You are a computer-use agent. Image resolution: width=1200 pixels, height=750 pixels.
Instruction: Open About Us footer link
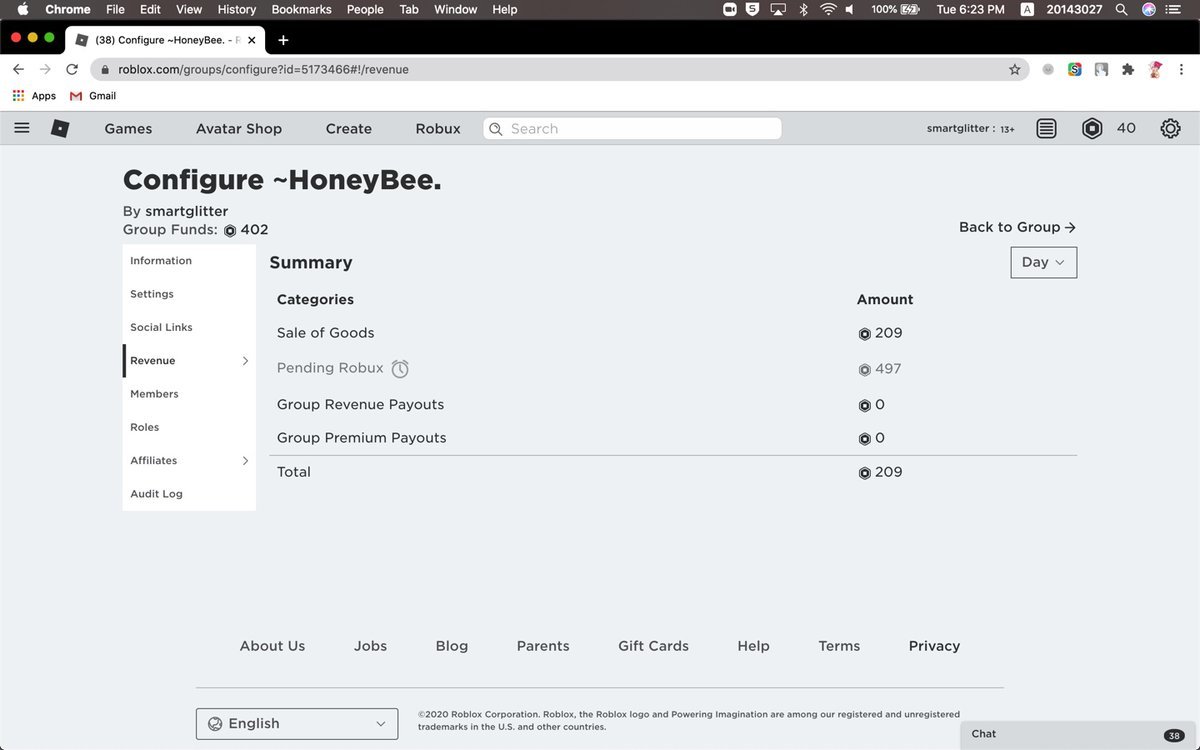click(272, 646)
